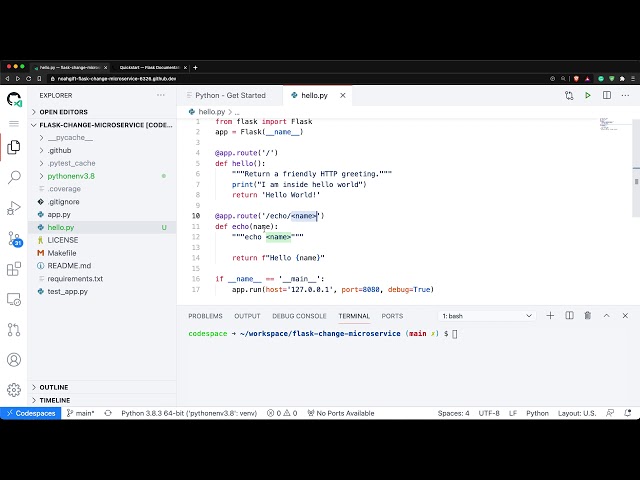Screen dimensions: 640x480
Task: Click UTF-8 encoding in status bar
Action: point(489,413)
